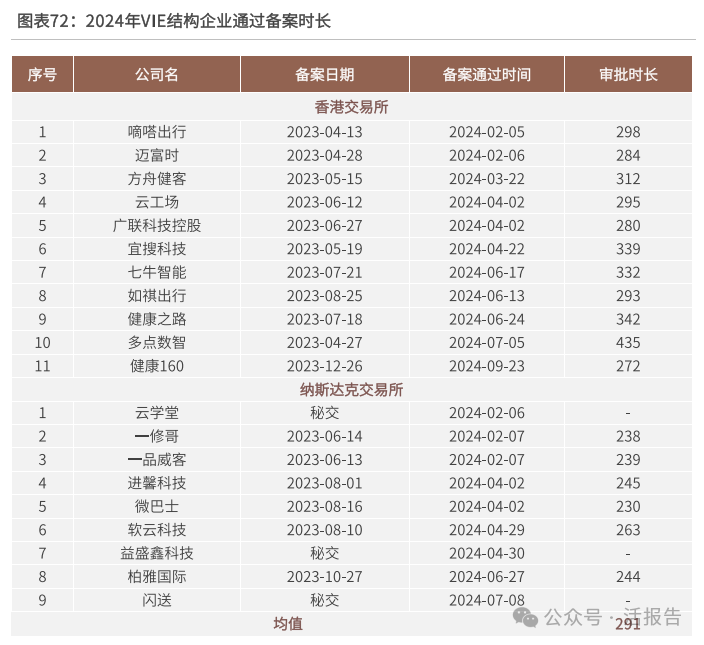Select company name '嘀嗒出行'
Image resolution: width=704 pixels, height=645 pixels.
[x=157, y=132]
